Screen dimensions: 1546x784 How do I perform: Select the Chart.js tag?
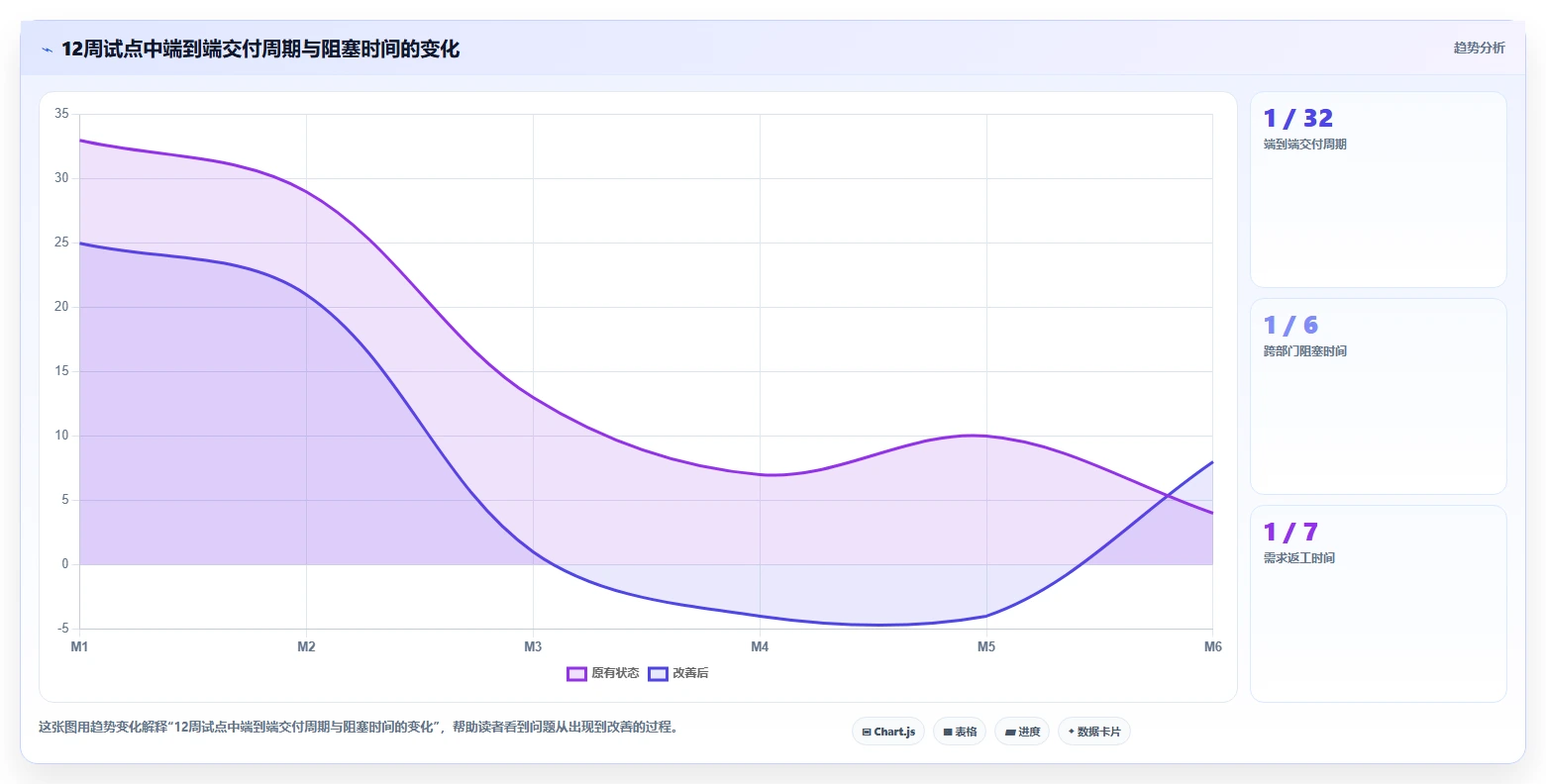(888, 732)
